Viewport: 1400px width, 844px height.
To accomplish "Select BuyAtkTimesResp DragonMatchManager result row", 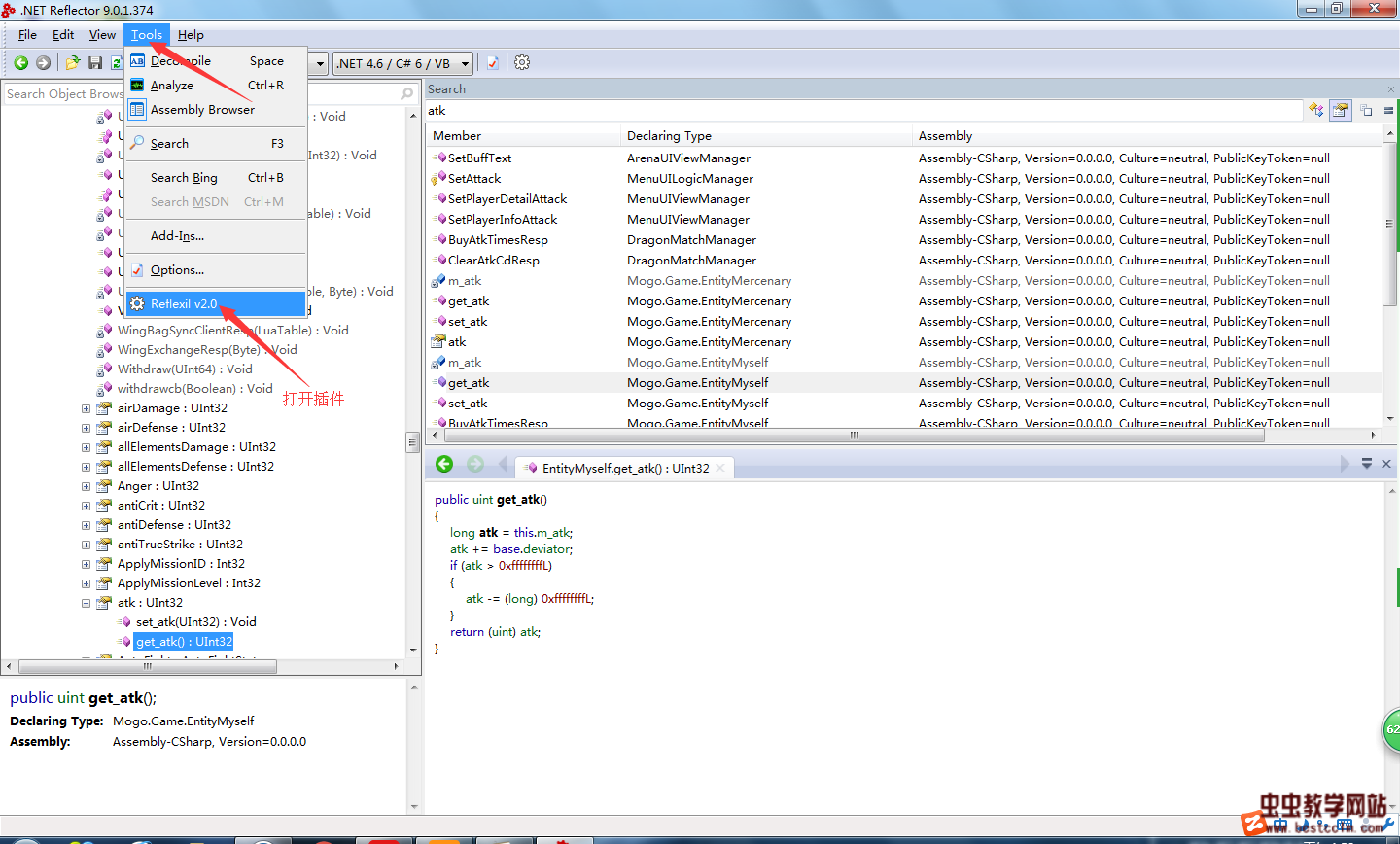I will pos(904,240).
